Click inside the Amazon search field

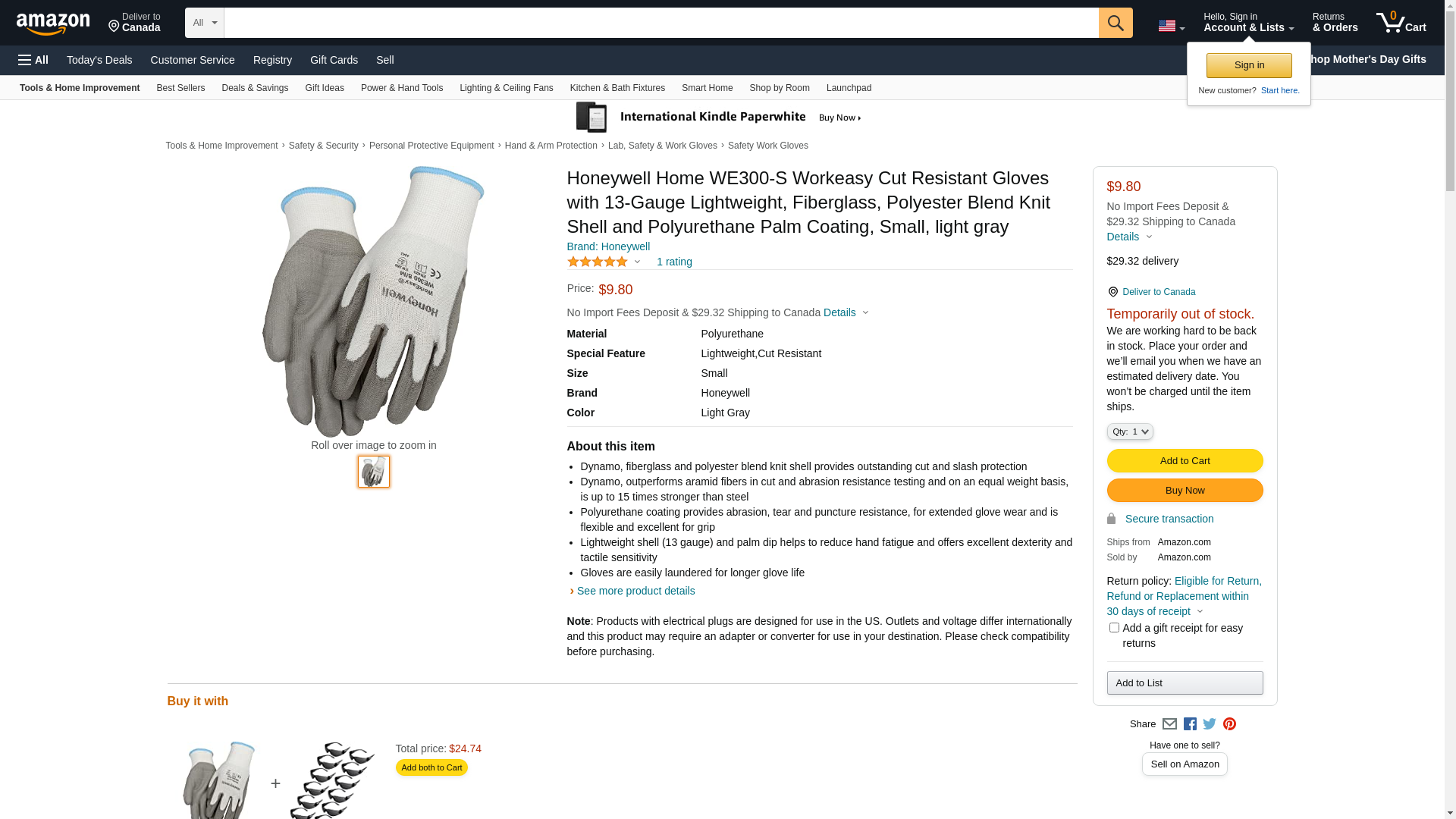661,23
